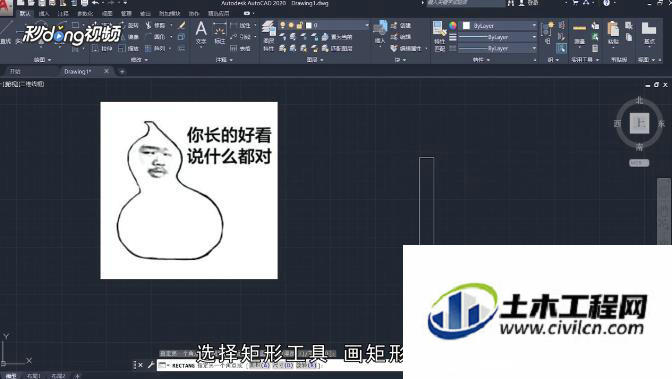Open the 插入 (Insert) ribbon tab
672x379 pixels.
[x=44, y=13]
